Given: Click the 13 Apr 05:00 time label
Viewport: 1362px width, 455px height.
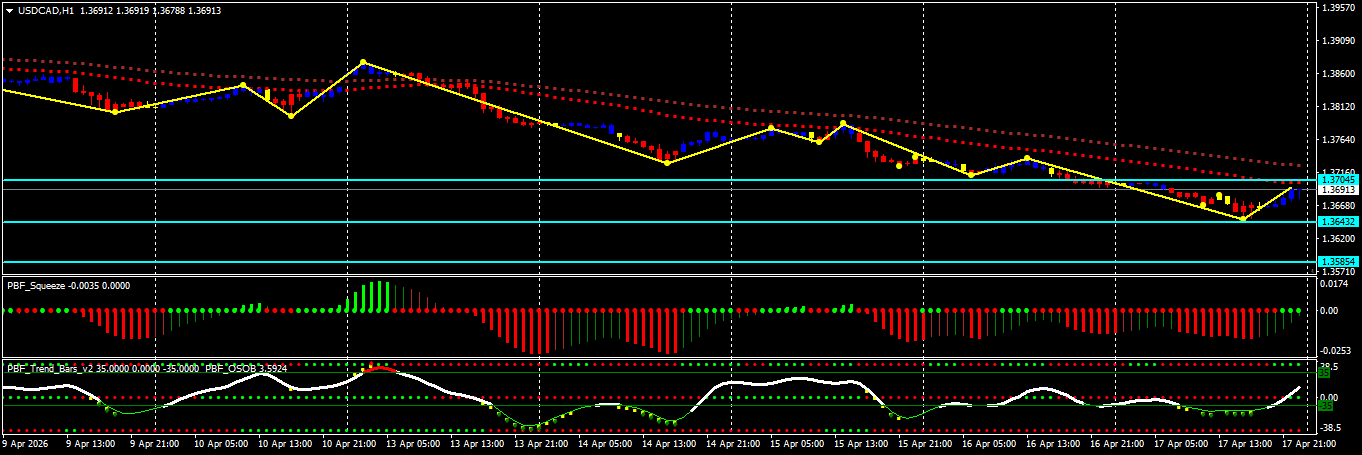Looking at the screenshot, I should coord(411,442).
